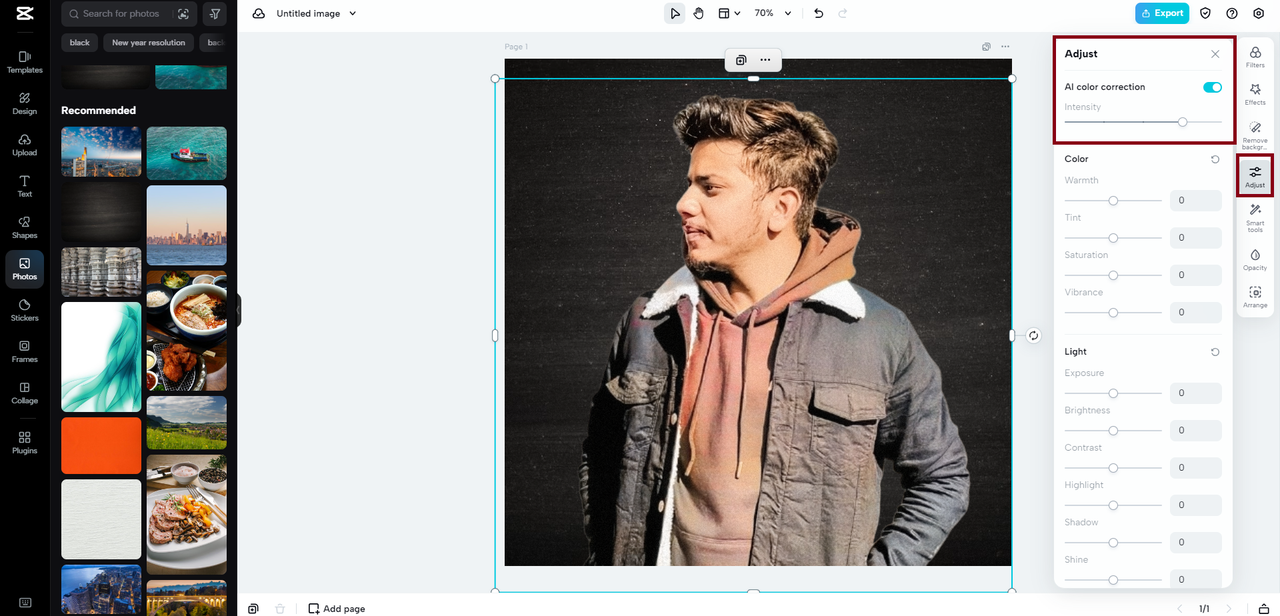This screenshot has height=616, width=1280.
Task: Open the help question mark icon
Action: coord(1232,13)
